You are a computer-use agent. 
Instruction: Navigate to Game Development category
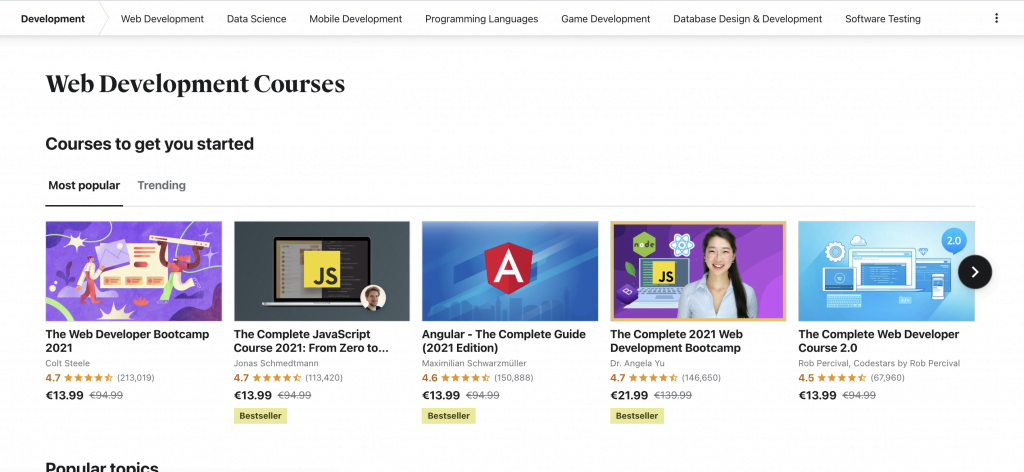(605, 18)
